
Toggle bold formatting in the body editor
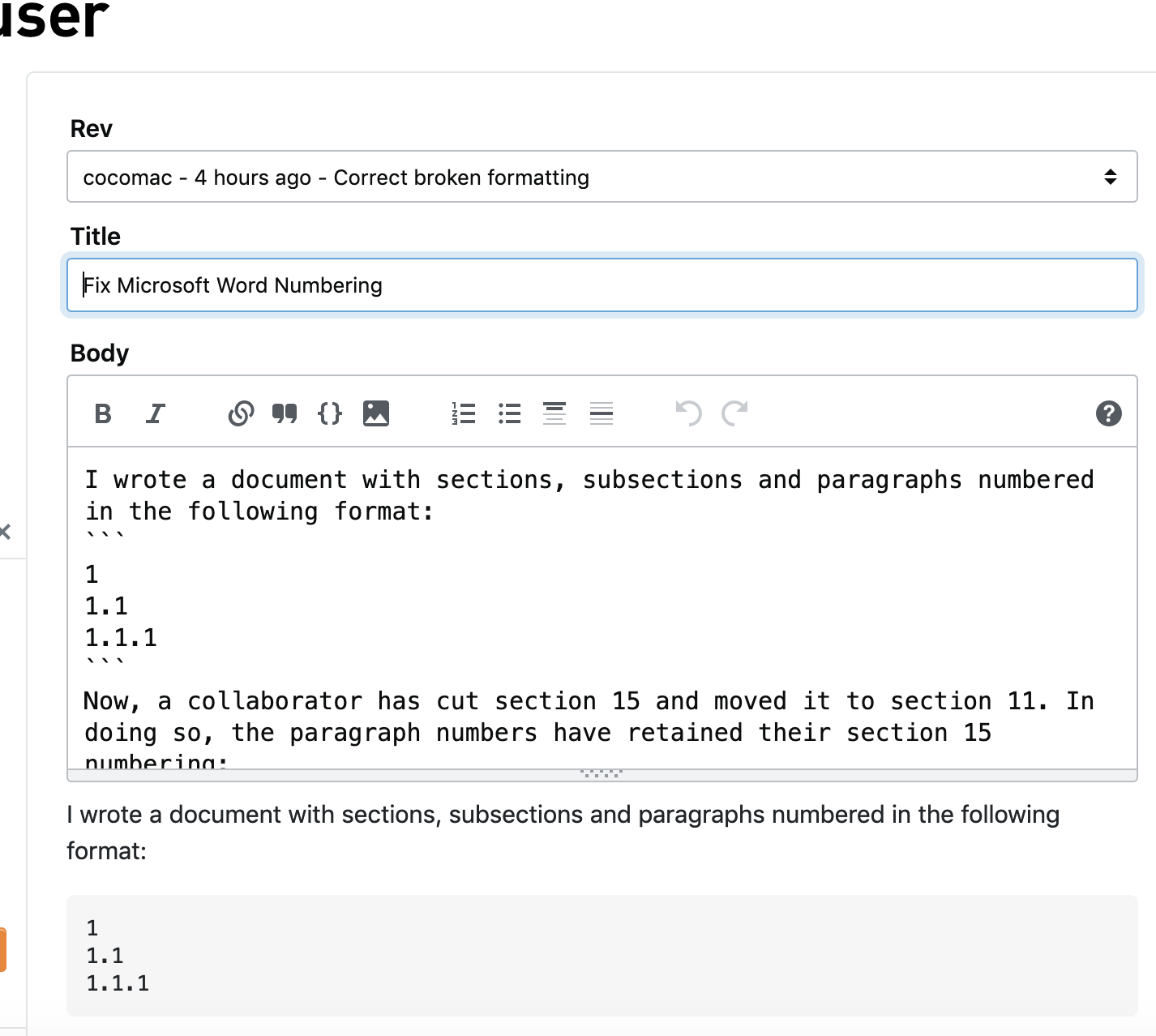pos(103,413)
